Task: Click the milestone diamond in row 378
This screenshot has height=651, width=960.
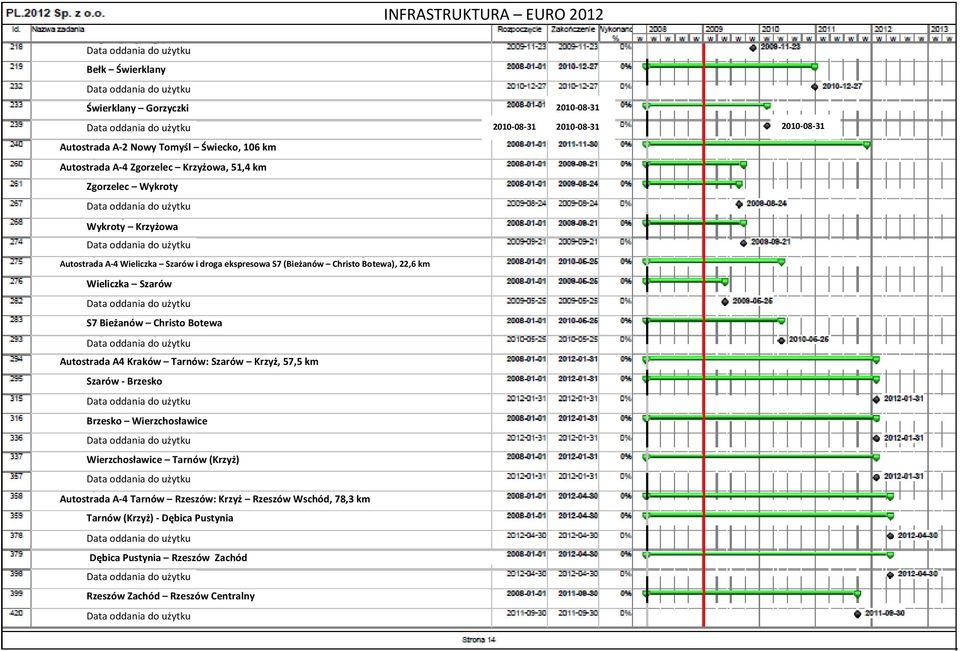Action: (890, 536)
